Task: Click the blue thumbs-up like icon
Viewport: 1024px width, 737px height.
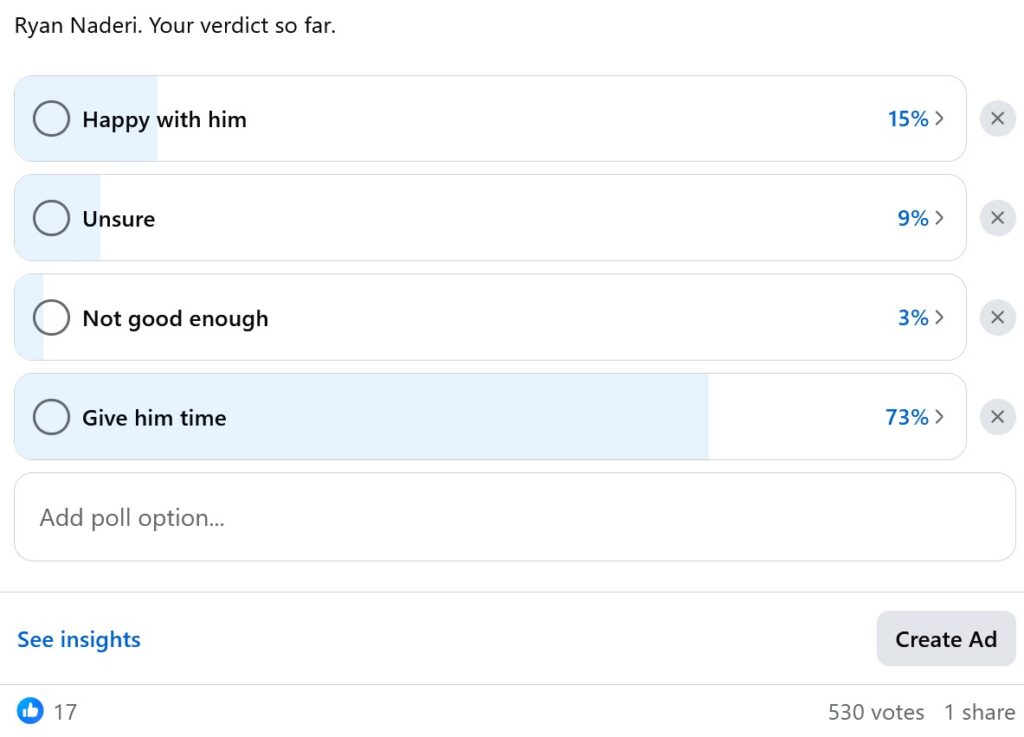Action: point(31,712)
